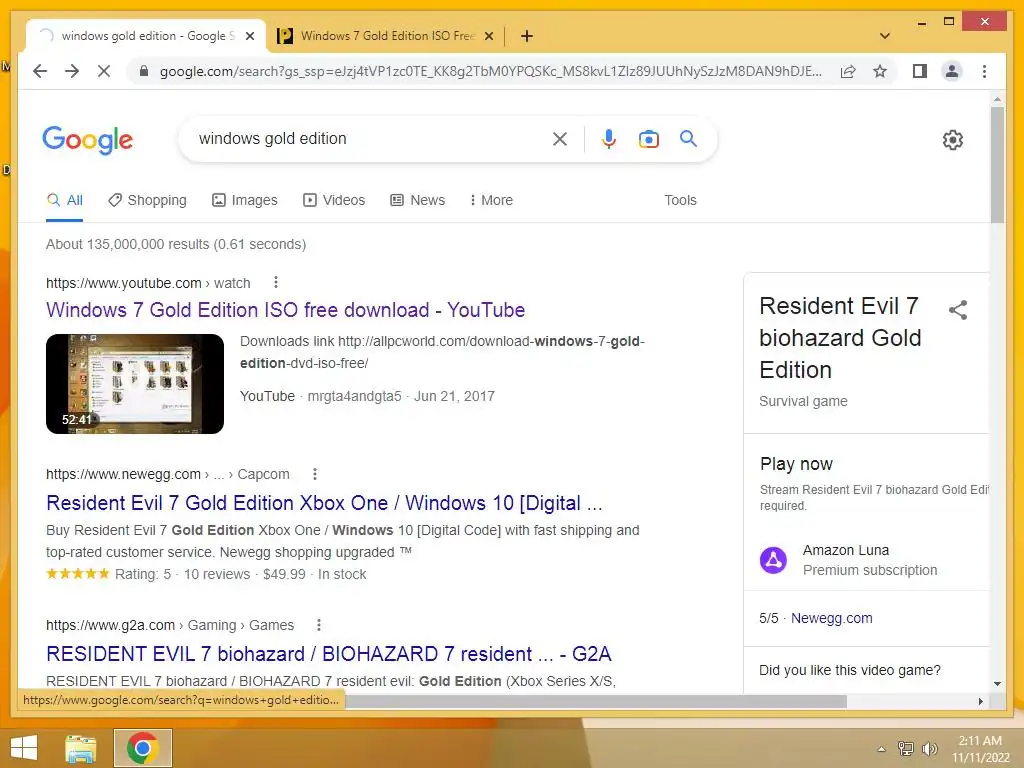Clear the search query text
Image resolution: width=1024 pixels, height=768 pixels.
(x=560, y=139)
